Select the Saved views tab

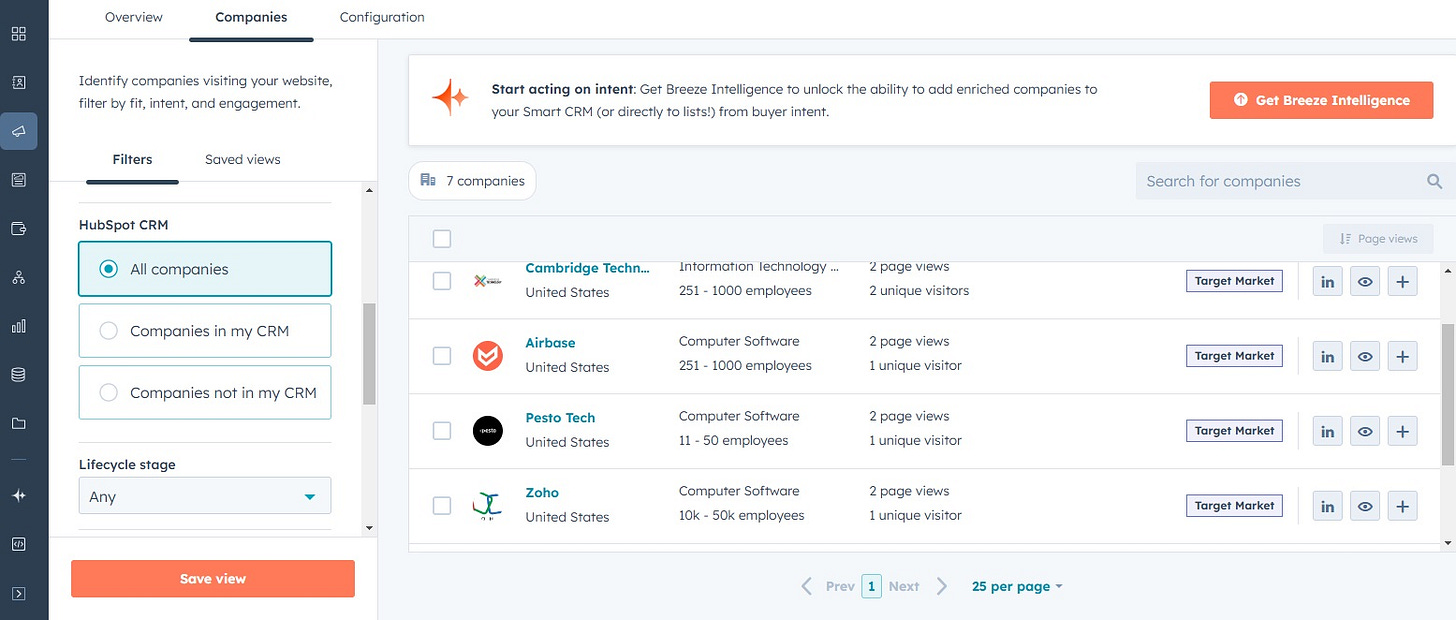coord(243,159)
